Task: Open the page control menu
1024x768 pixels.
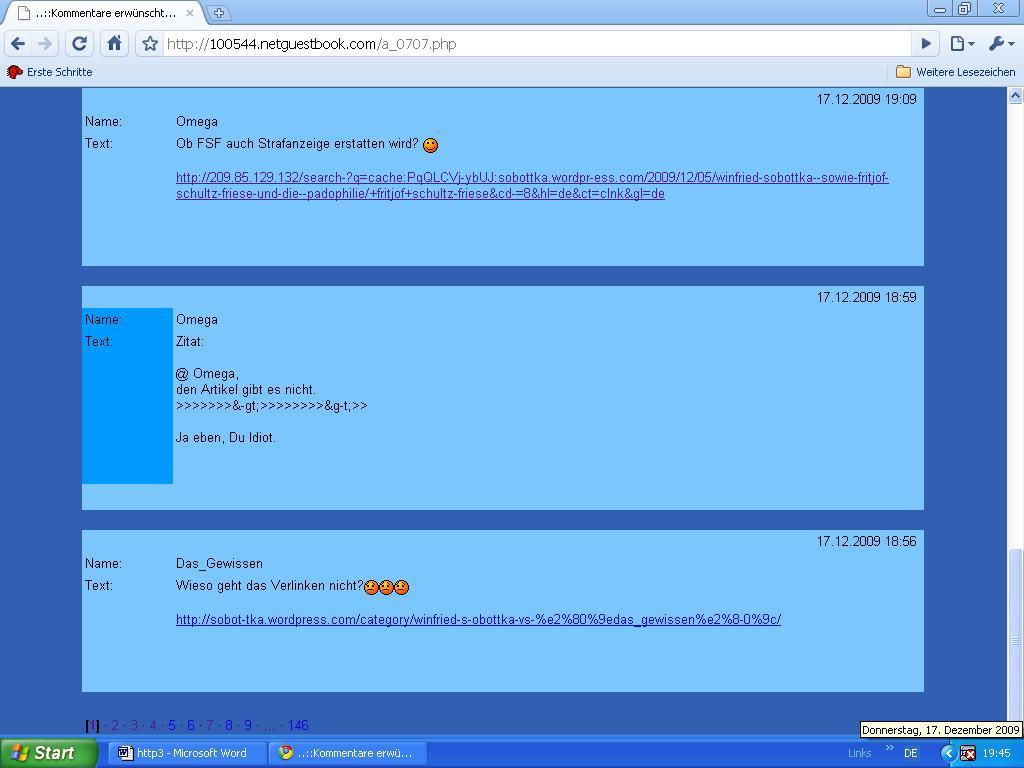Action: (961, 43)
